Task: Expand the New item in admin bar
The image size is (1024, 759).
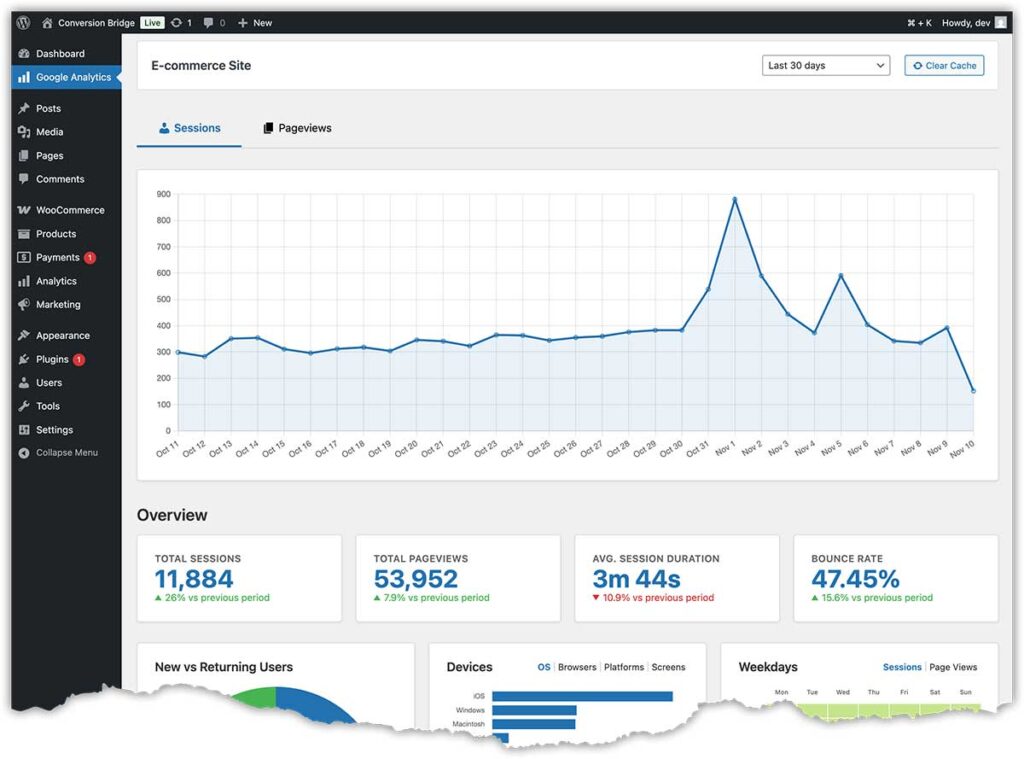Action: [255, 22]
